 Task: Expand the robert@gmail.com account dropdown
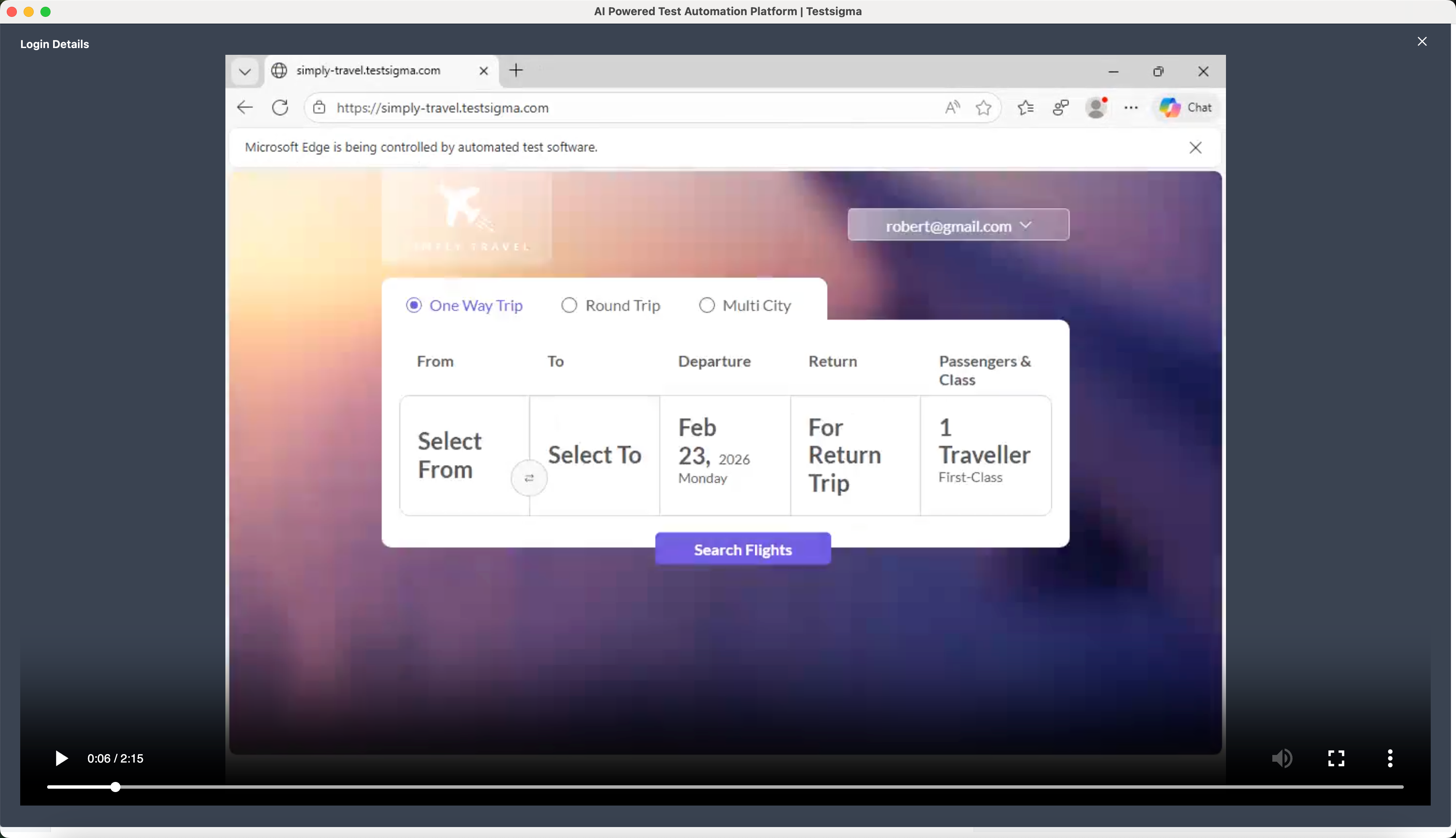pyautogui.click(x=958, y=225)
